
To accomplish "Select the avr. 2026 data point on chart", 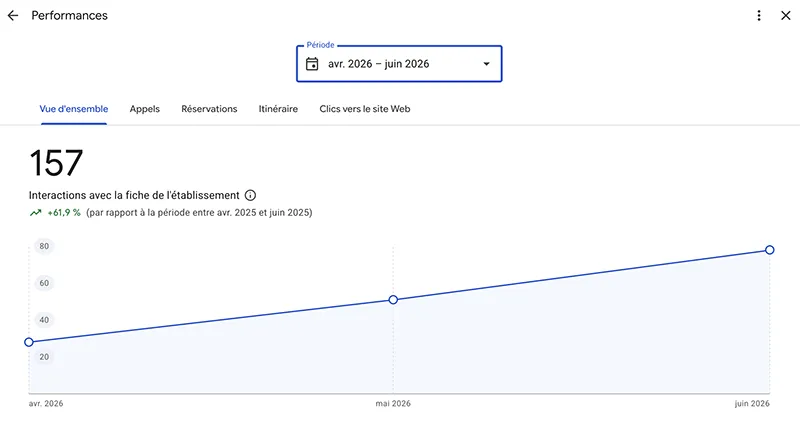I will pyautogui.click(x=29, y=342).
